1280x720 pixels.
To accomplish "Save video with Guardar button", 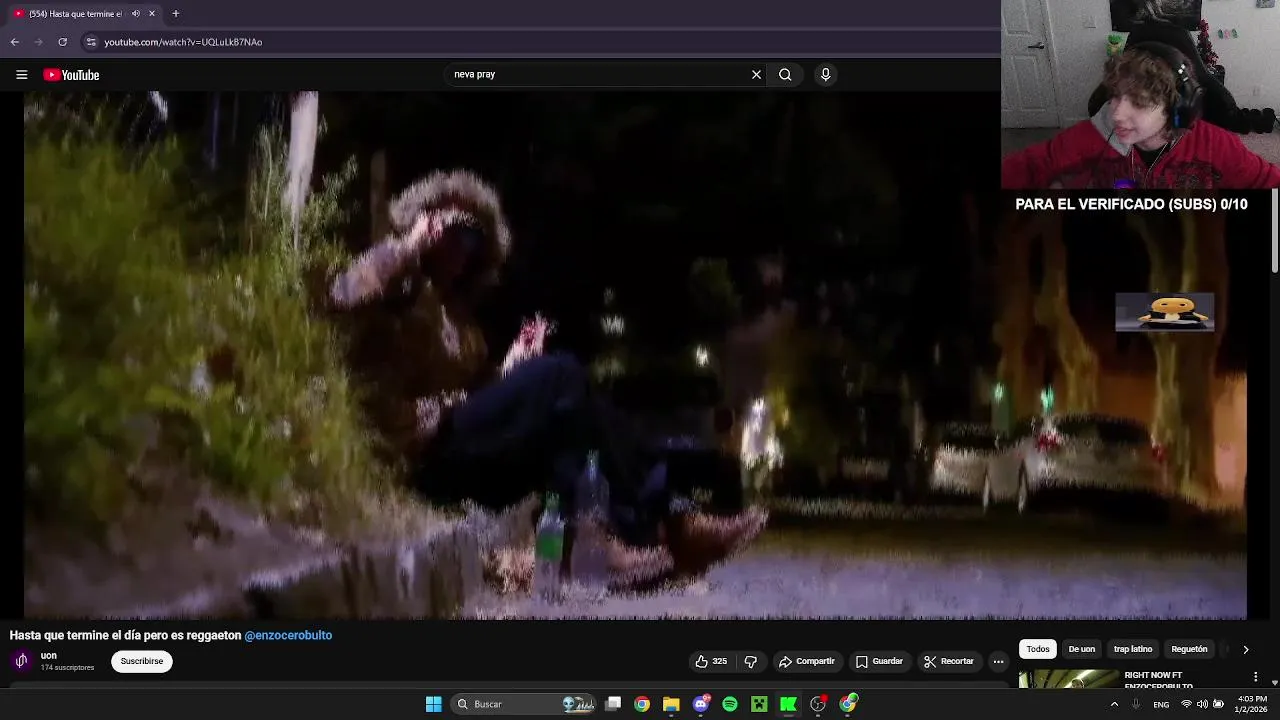I will pos(879,661).
